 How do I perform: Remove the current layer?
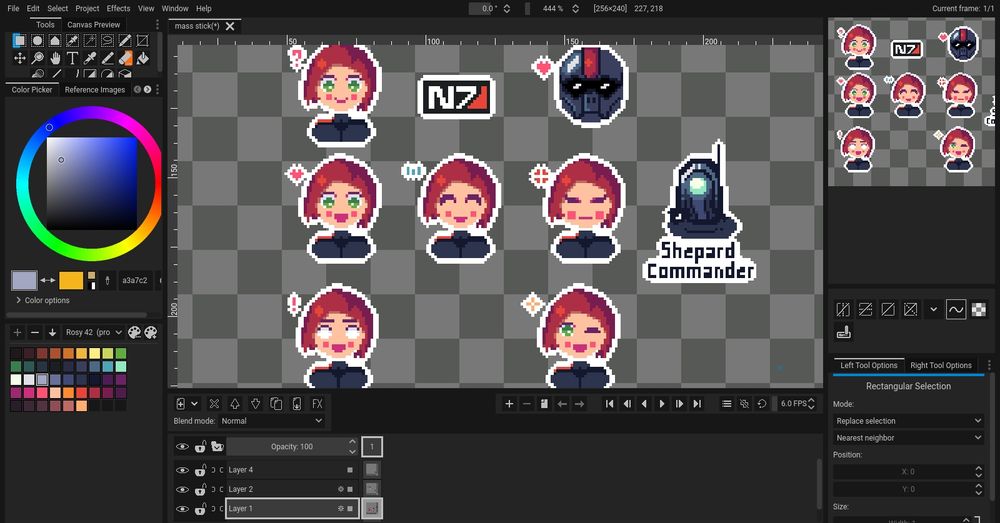214,404
